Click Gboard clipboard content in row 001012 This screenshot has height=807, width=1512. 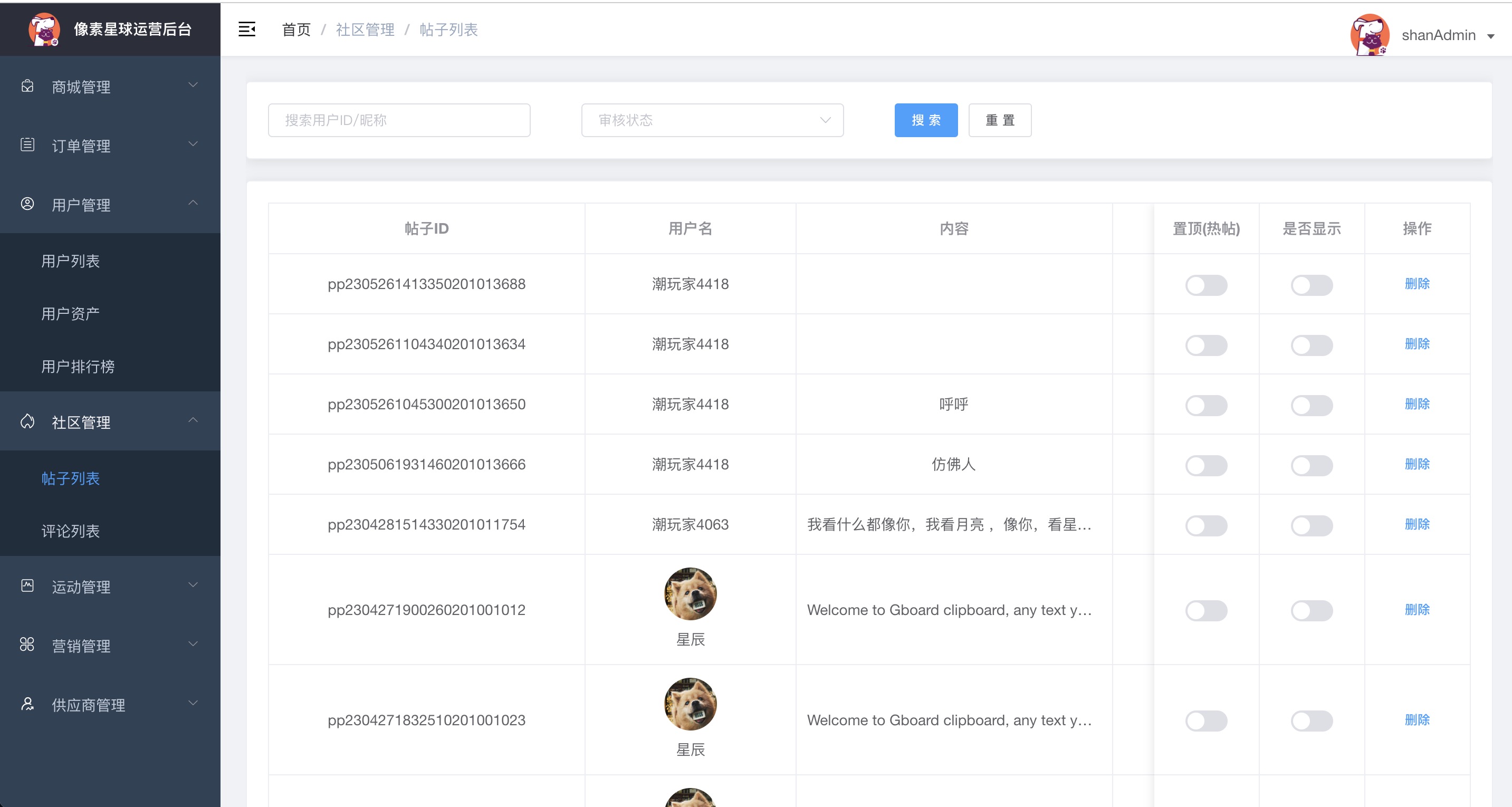[x=949, y=610]
